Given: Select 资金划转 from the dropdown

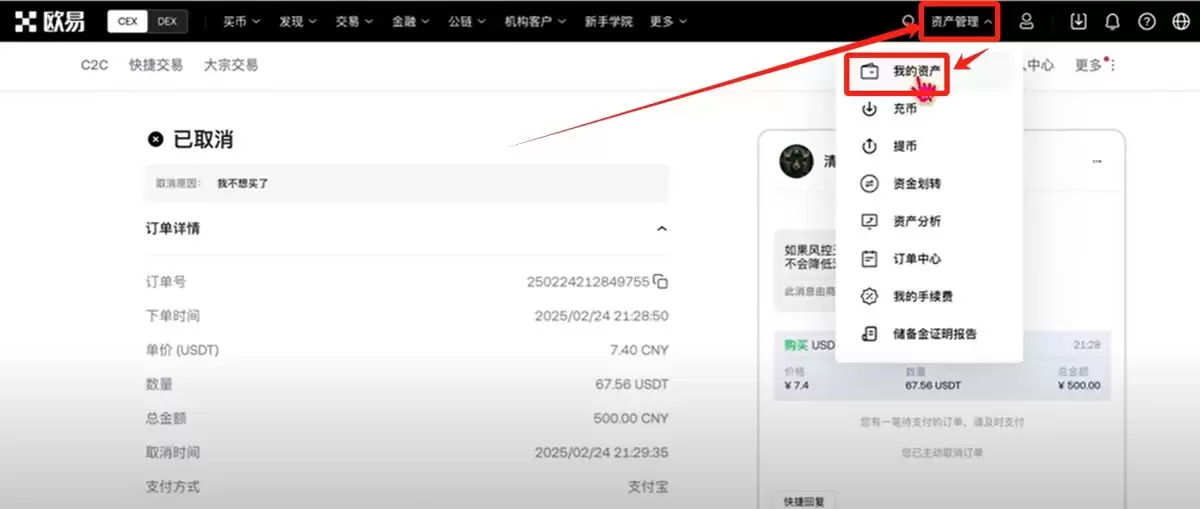Looking at the screenshot, I should [928, 184].
